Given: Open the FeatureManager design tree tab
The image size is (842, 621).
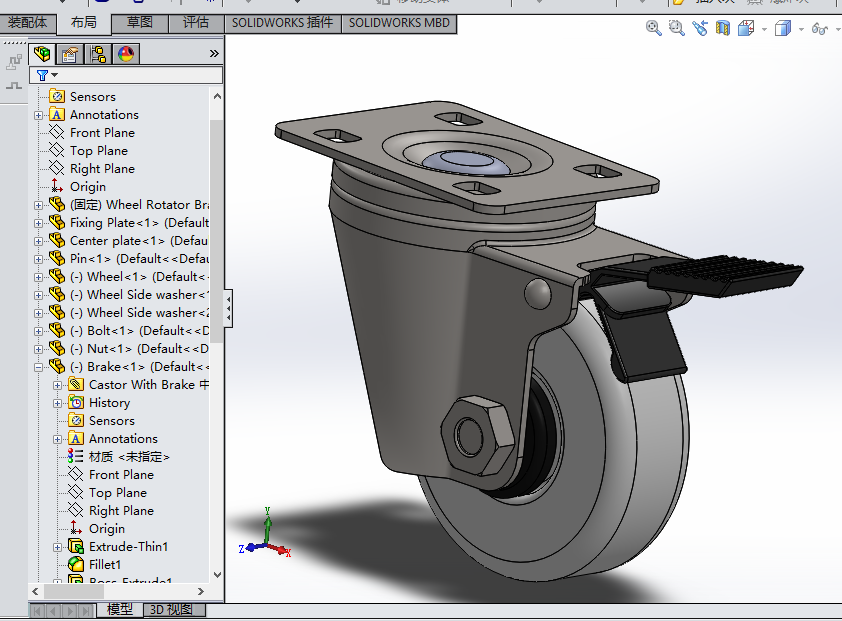Looking at the screenshot, I should [x=42, y=54].
